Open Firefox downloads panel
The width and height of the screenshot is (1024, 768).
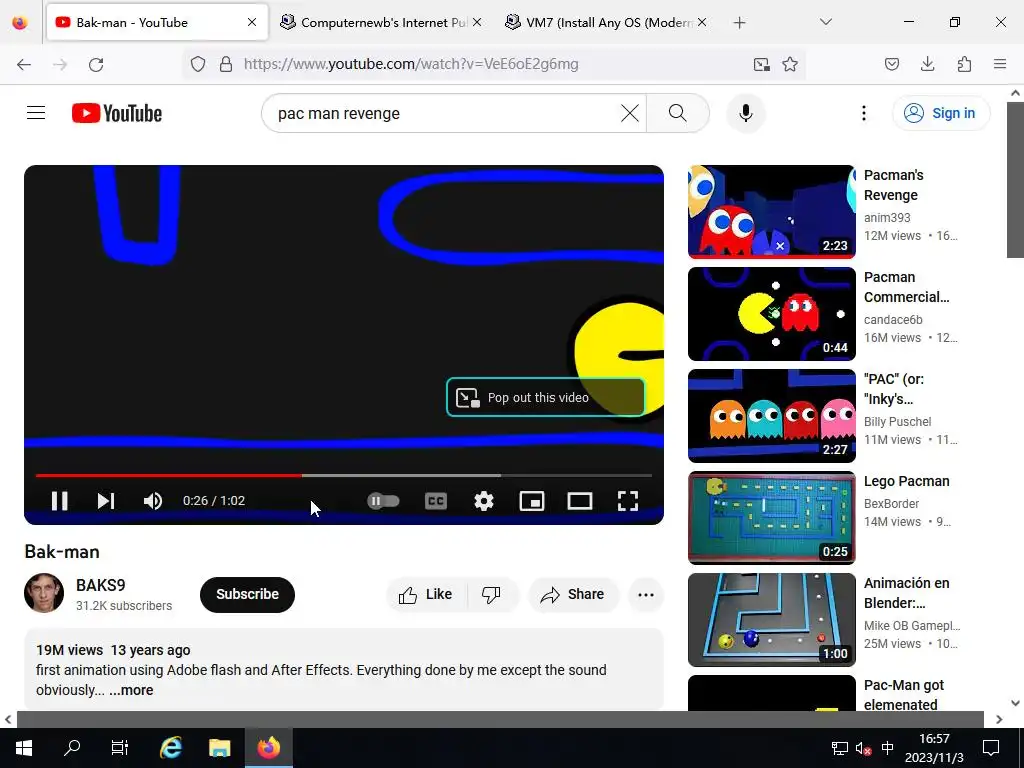(x=927, y=64)
